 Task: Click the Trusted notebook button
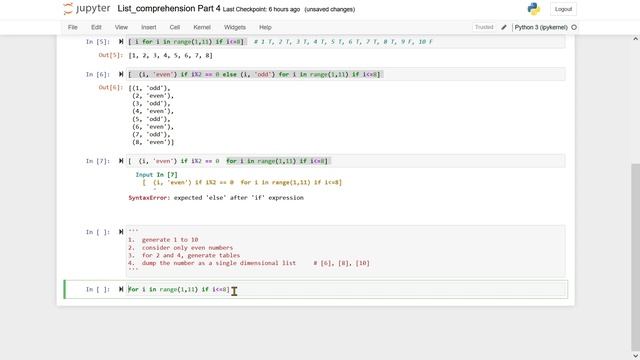coord(484,27)
